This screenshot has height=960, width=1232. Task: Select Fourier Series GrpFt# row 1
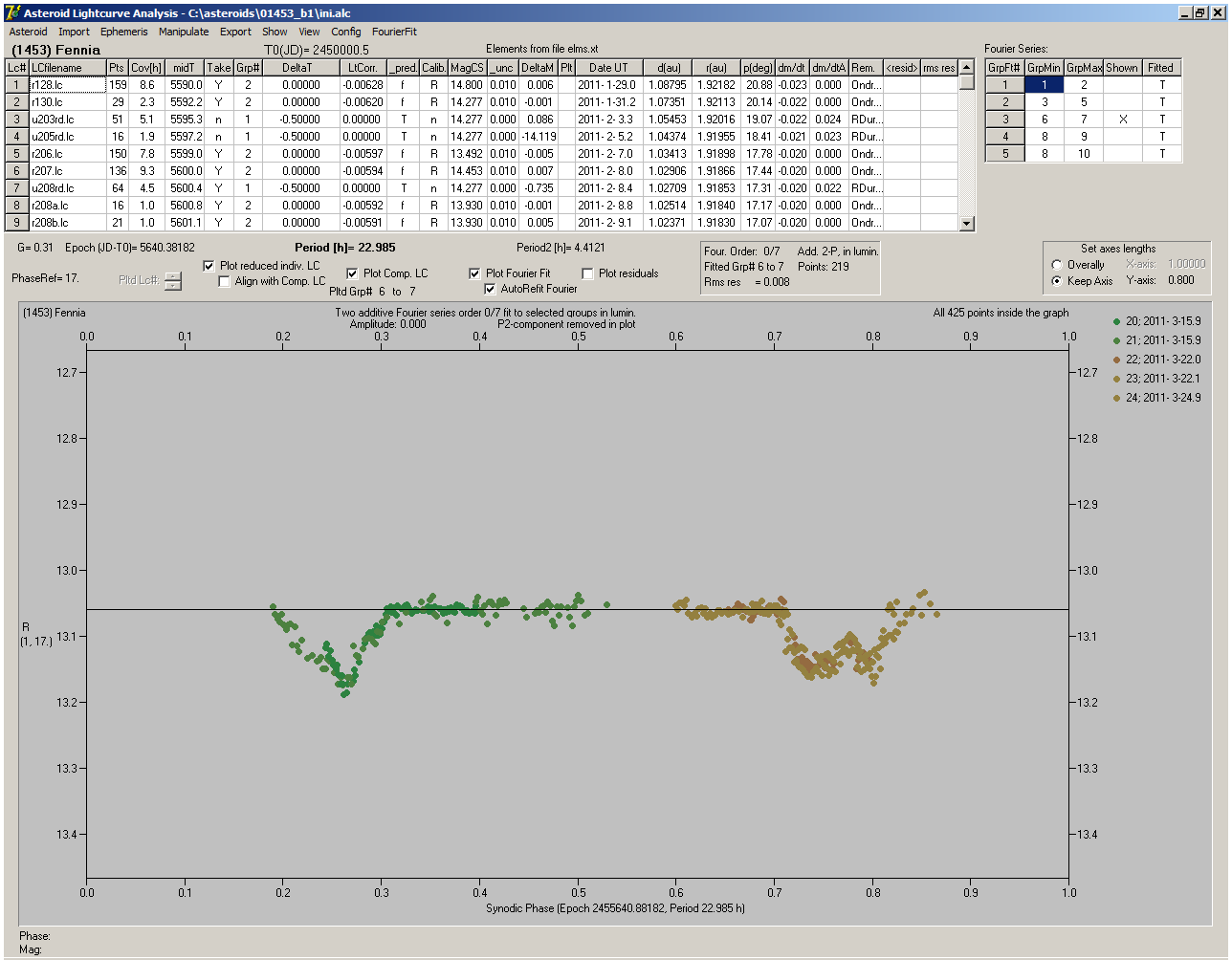tap(1005, 85)
